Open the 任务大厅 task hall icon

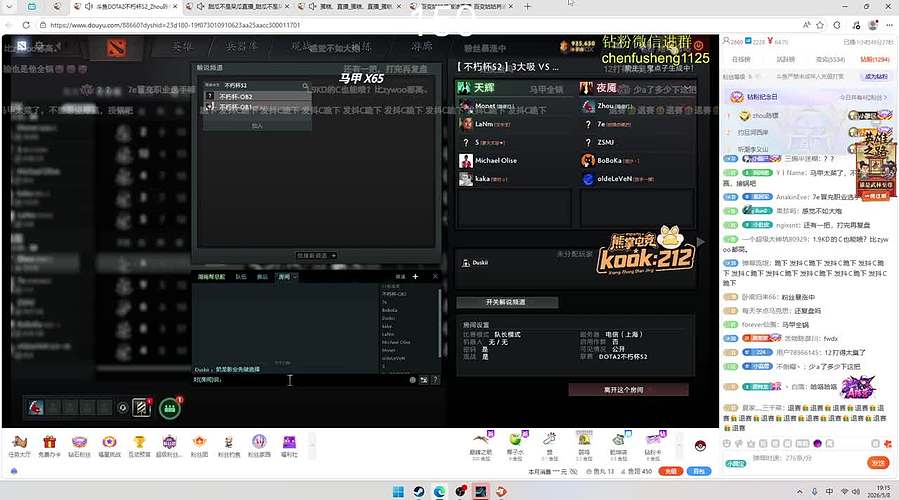19,446
